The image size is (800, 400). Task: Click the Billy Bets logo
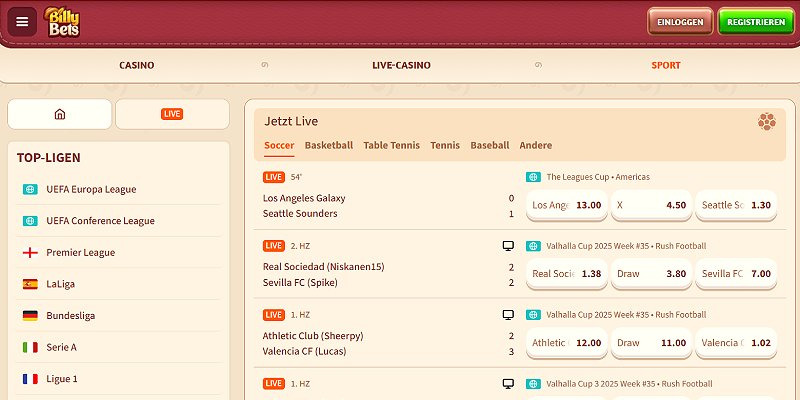pyautogui.click(x=62, y=21)
